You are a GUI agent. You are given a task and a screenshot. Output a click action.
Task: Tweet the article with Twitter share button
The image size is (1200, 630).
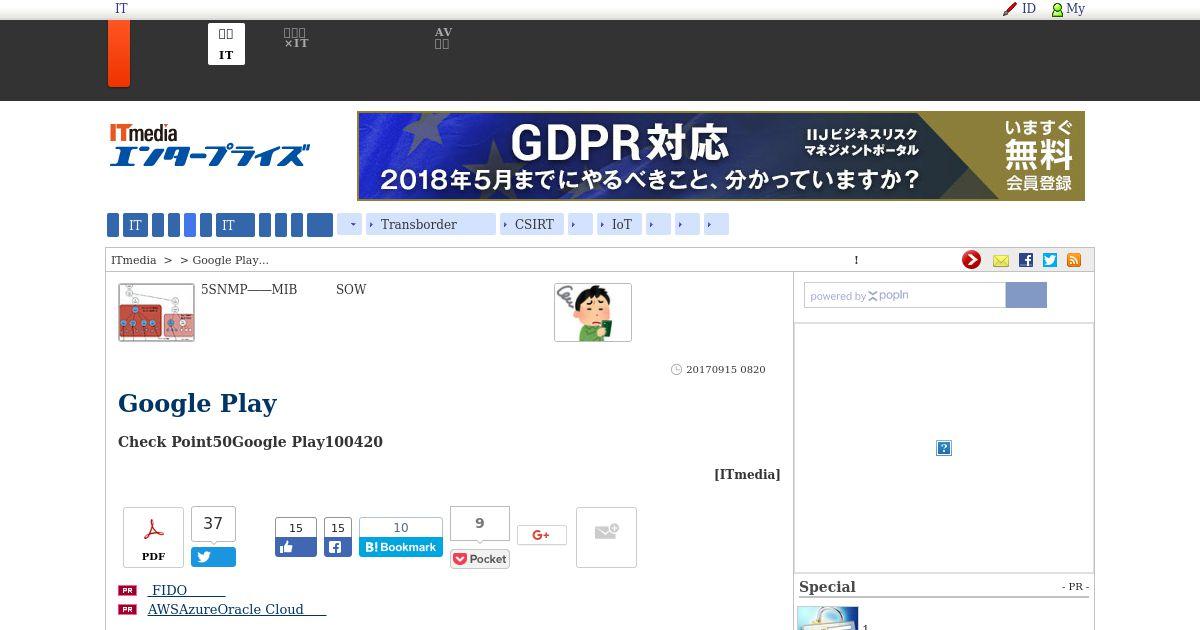213,557
